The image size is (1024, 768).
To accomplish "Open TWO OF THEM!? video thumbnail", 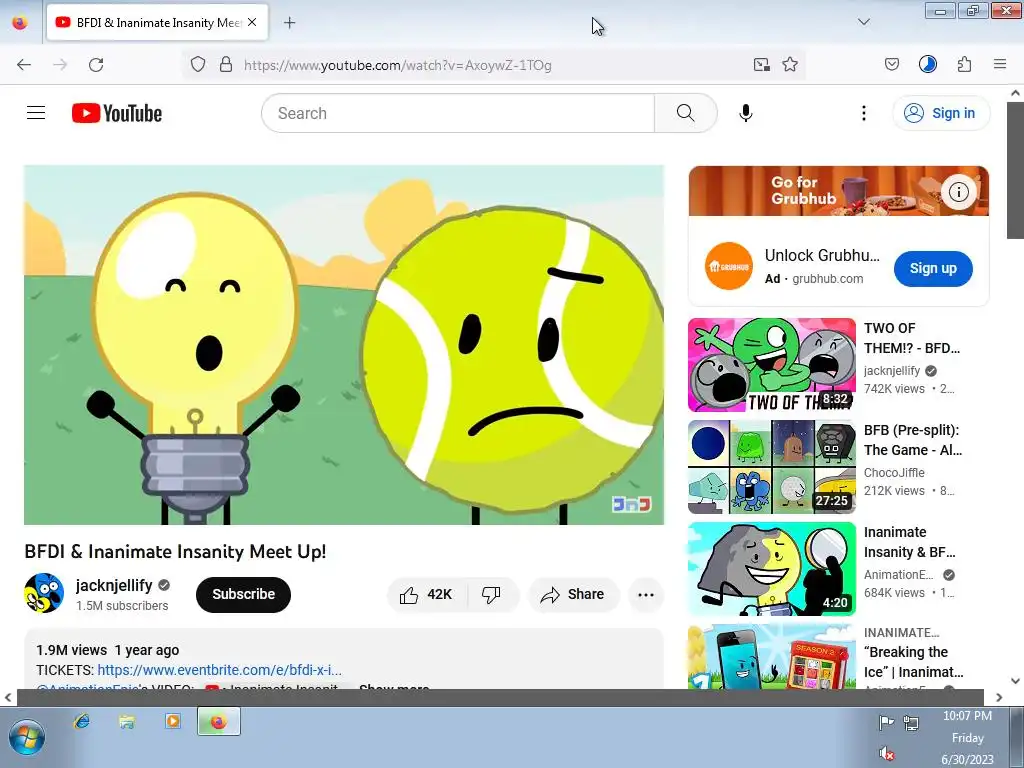I will pos(771,365).
